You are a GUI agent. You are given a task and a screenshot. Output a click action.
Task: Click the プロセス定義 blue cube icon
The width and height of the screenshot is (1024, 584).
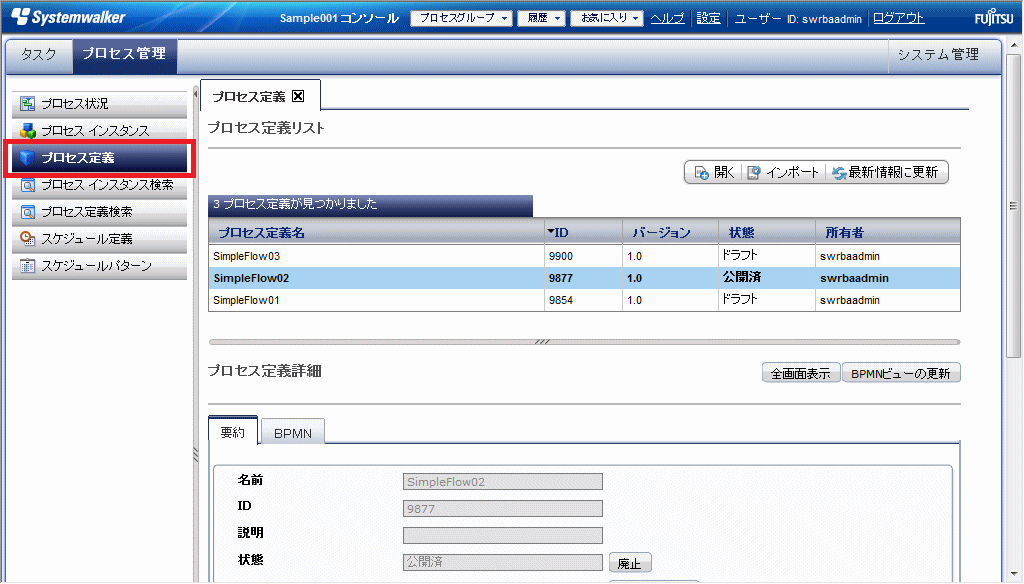pyautogui.click(x=27, y=157)
